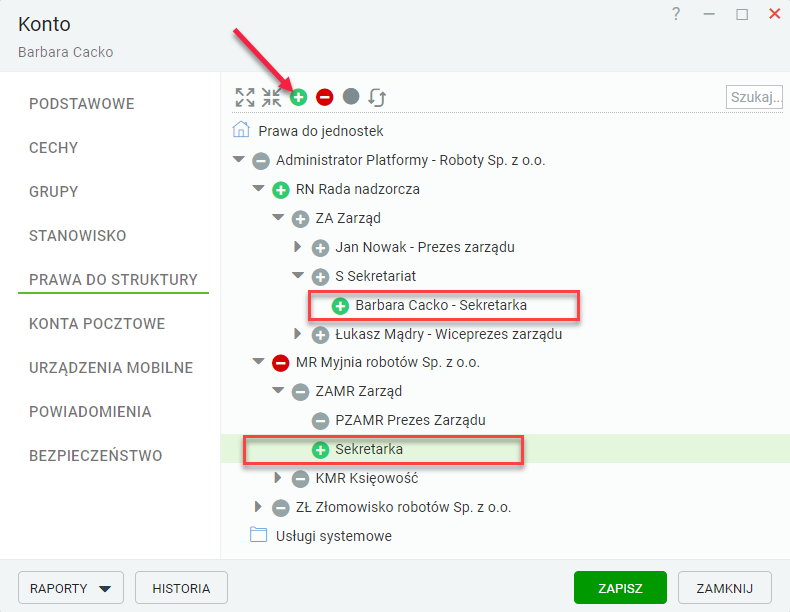Expand the Jan Nowak - Prezes zarządu node

coord(297,246)
